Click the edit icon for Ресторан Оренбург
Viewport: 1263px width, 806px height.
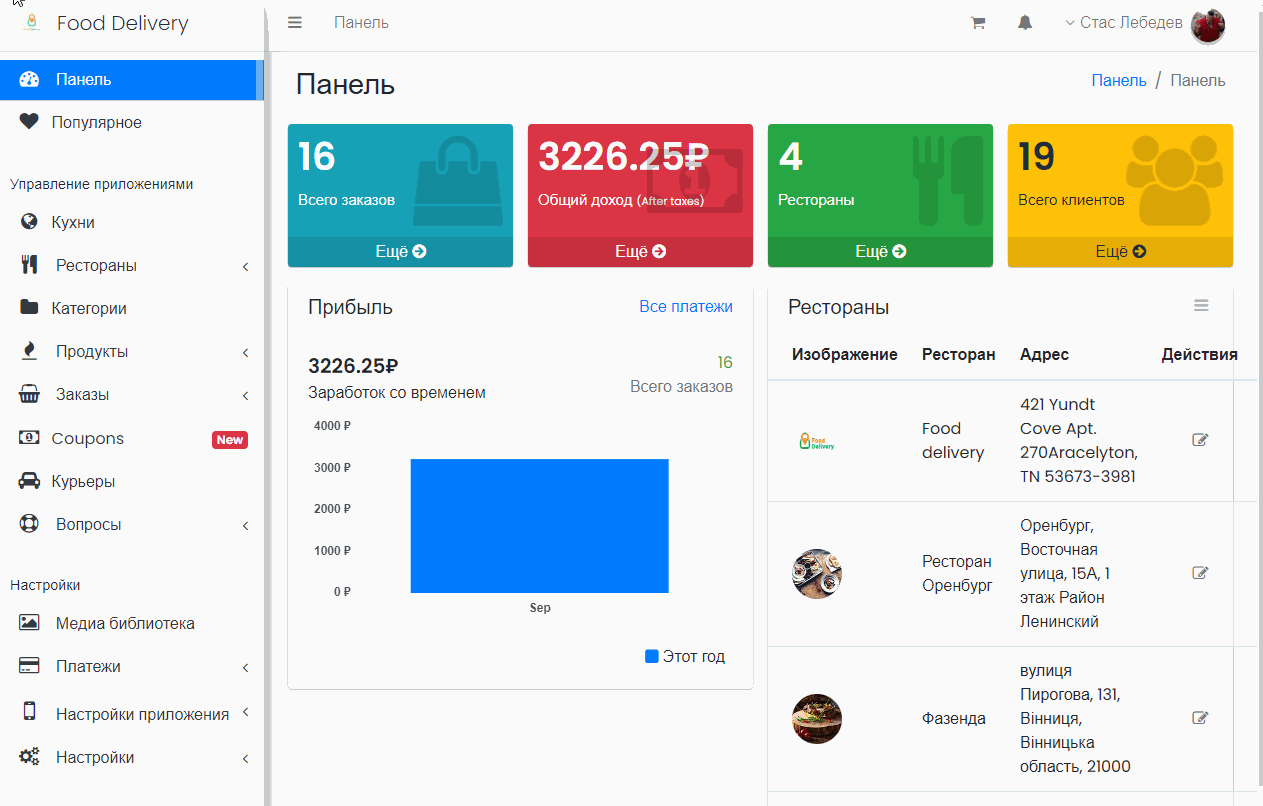(x=1200, y=573)
